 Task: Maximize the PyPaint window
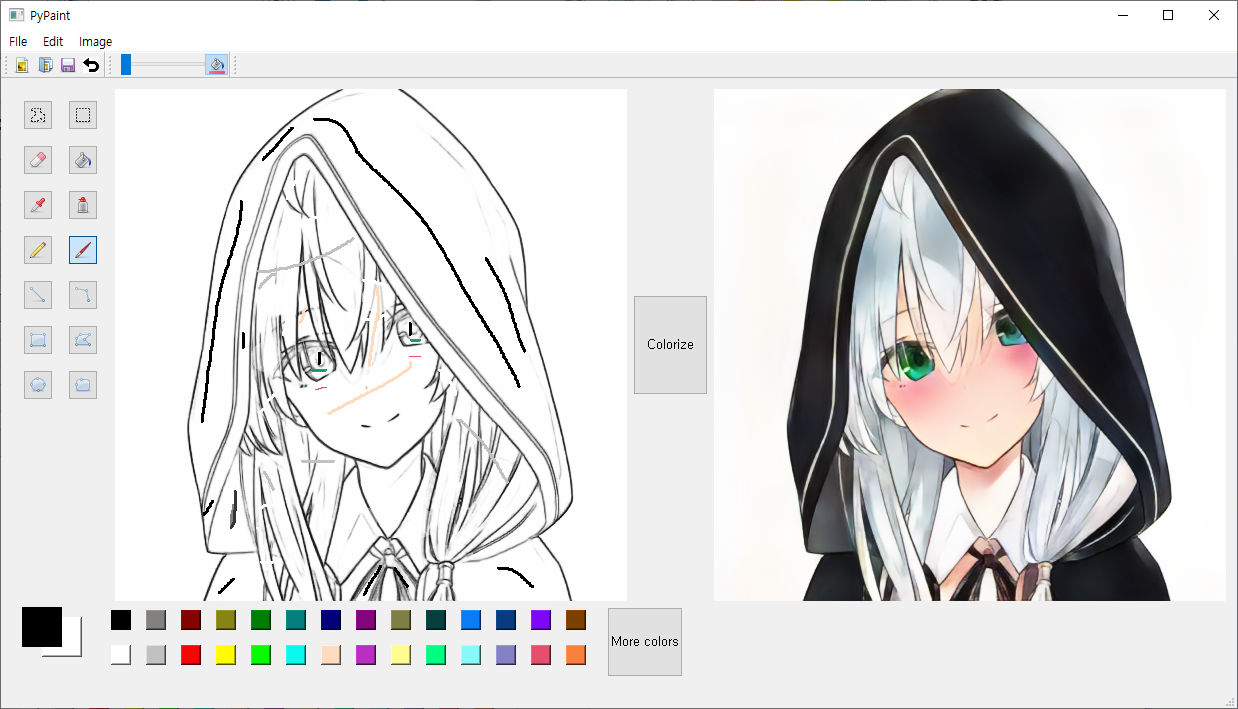[1168, 15]
